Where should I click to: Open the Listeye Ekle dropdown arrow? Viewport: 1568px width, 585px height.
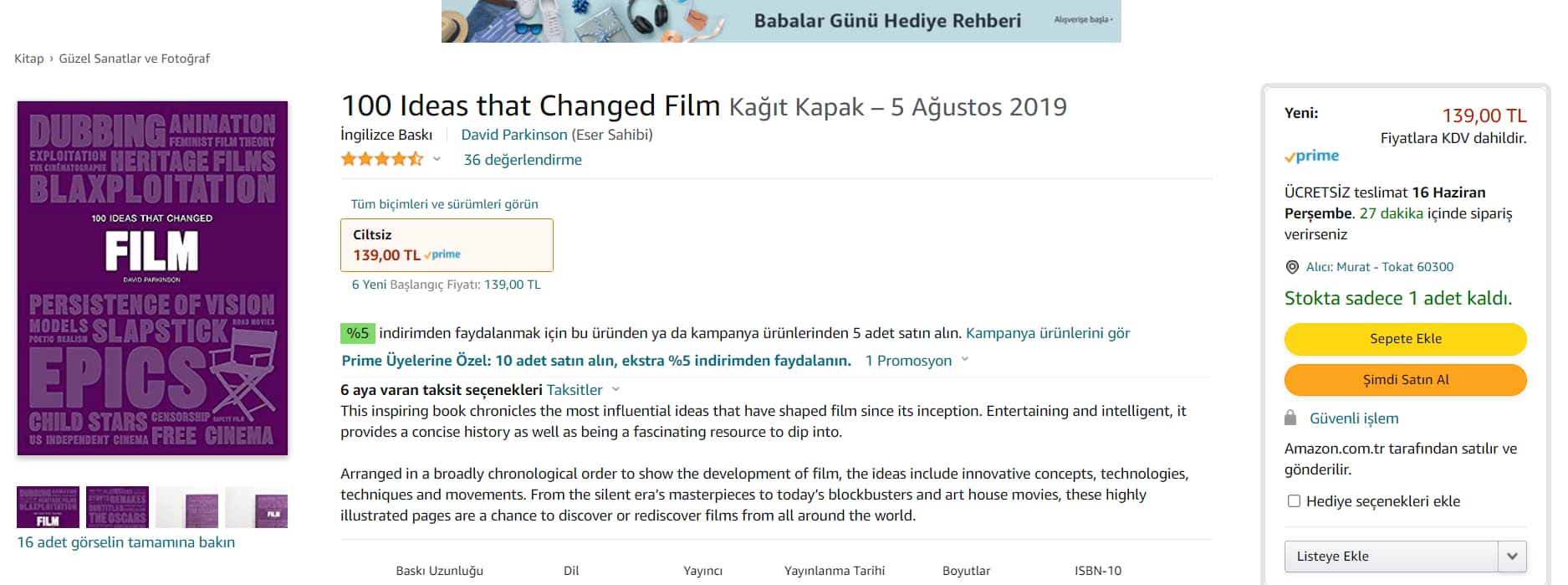1511,556
